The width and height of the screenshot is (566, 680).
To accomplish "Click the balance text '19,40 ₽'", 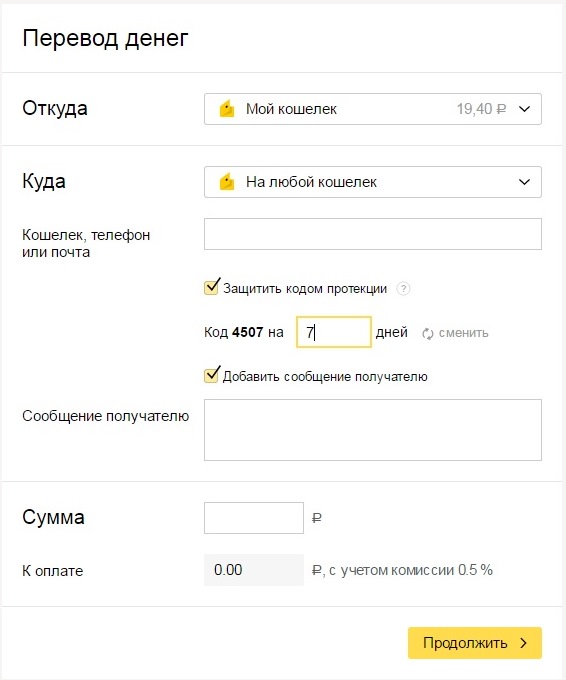I will tap(481, 109).
